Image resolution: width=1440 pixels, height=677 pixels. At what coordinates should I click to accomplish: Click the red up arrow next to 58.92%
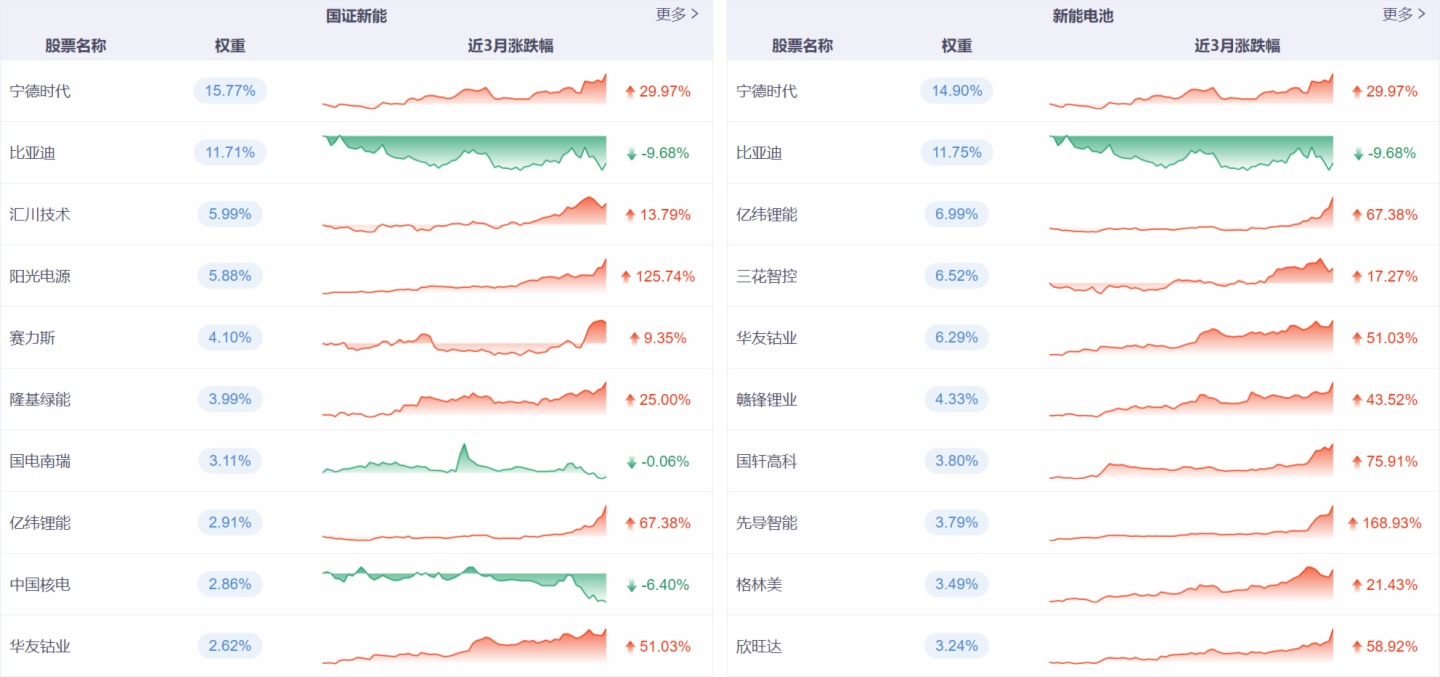point(1357,646)
